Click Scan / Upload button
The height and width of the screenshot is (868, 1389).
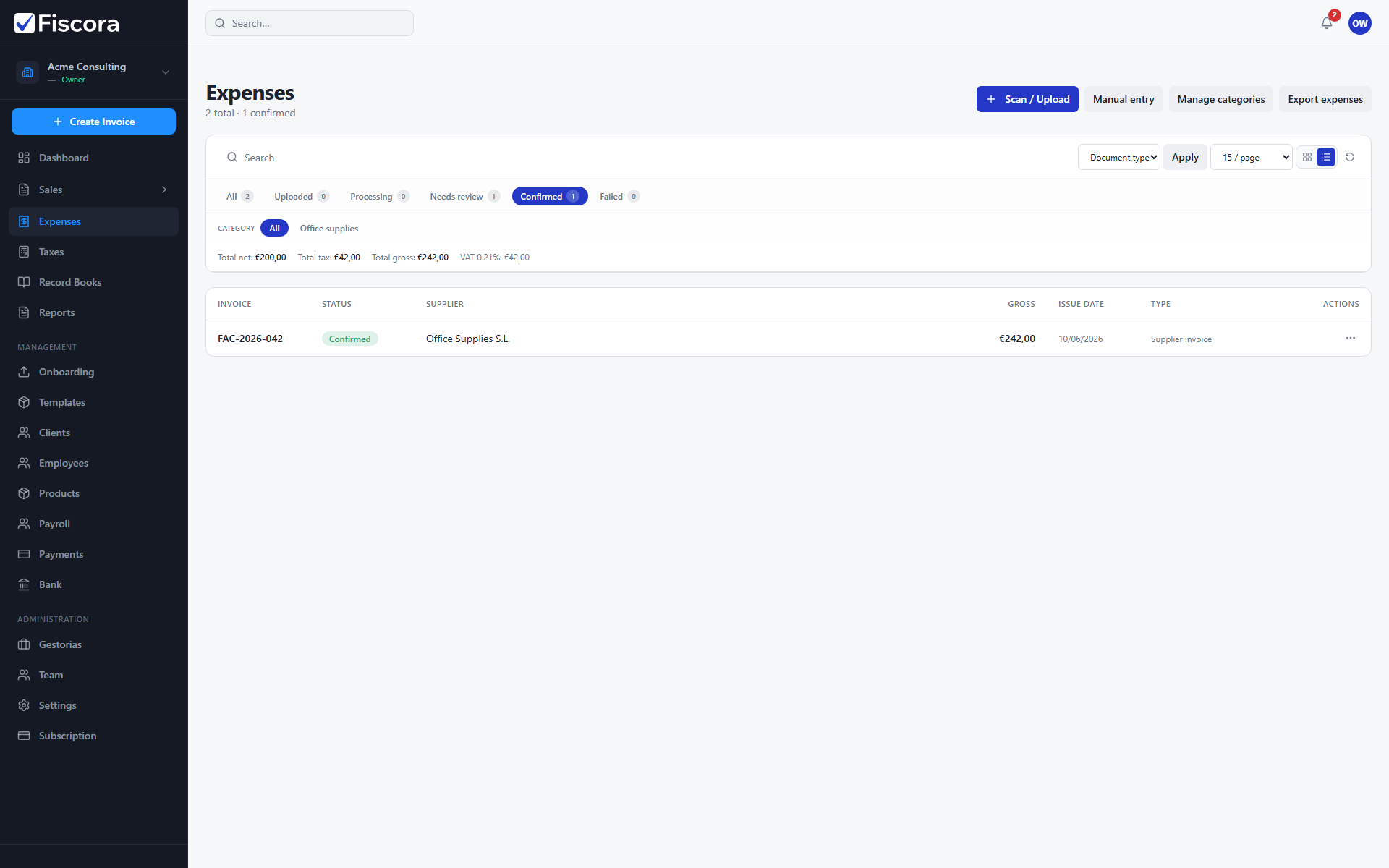click(1027, 99)
